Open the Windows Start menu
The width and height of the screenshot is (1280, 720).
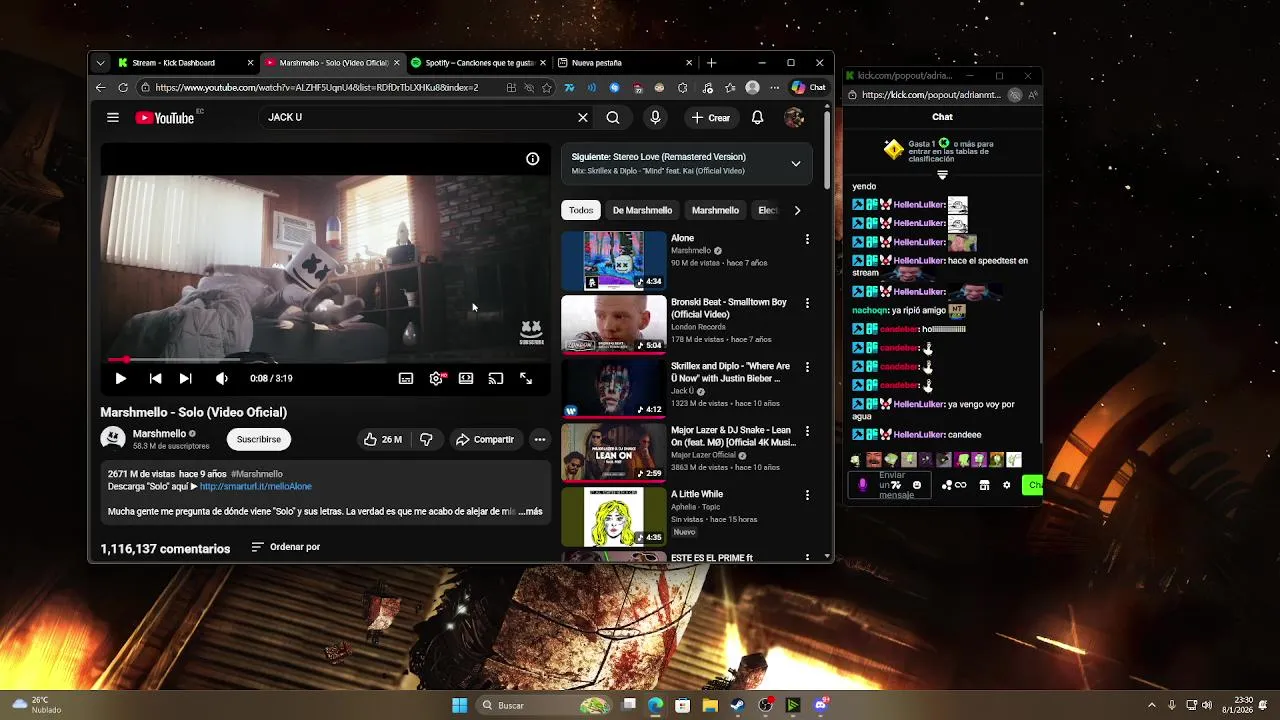click(x=459, y=705)
